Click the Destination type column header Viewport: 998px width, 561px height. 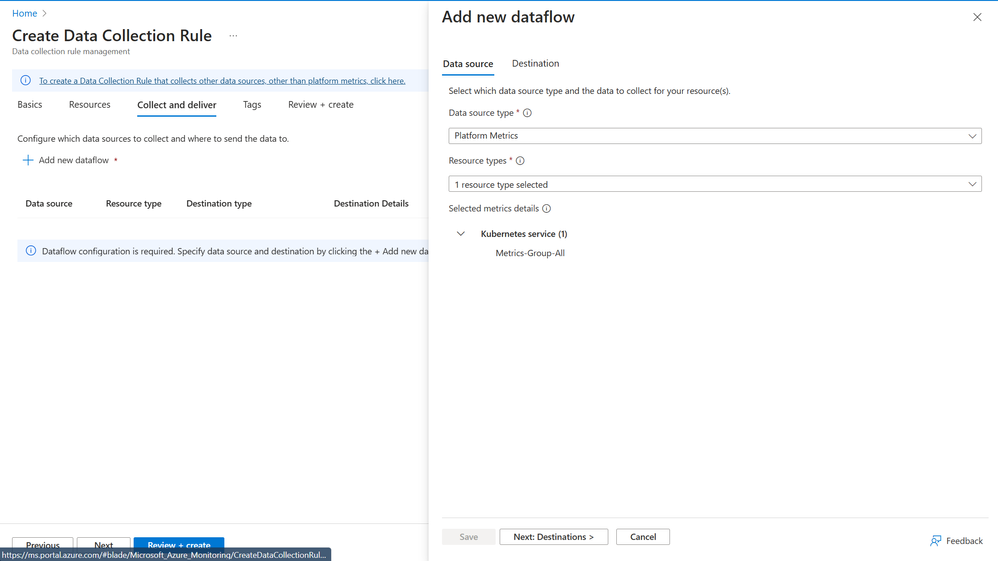pyautogui.click(x=219, y=204)
